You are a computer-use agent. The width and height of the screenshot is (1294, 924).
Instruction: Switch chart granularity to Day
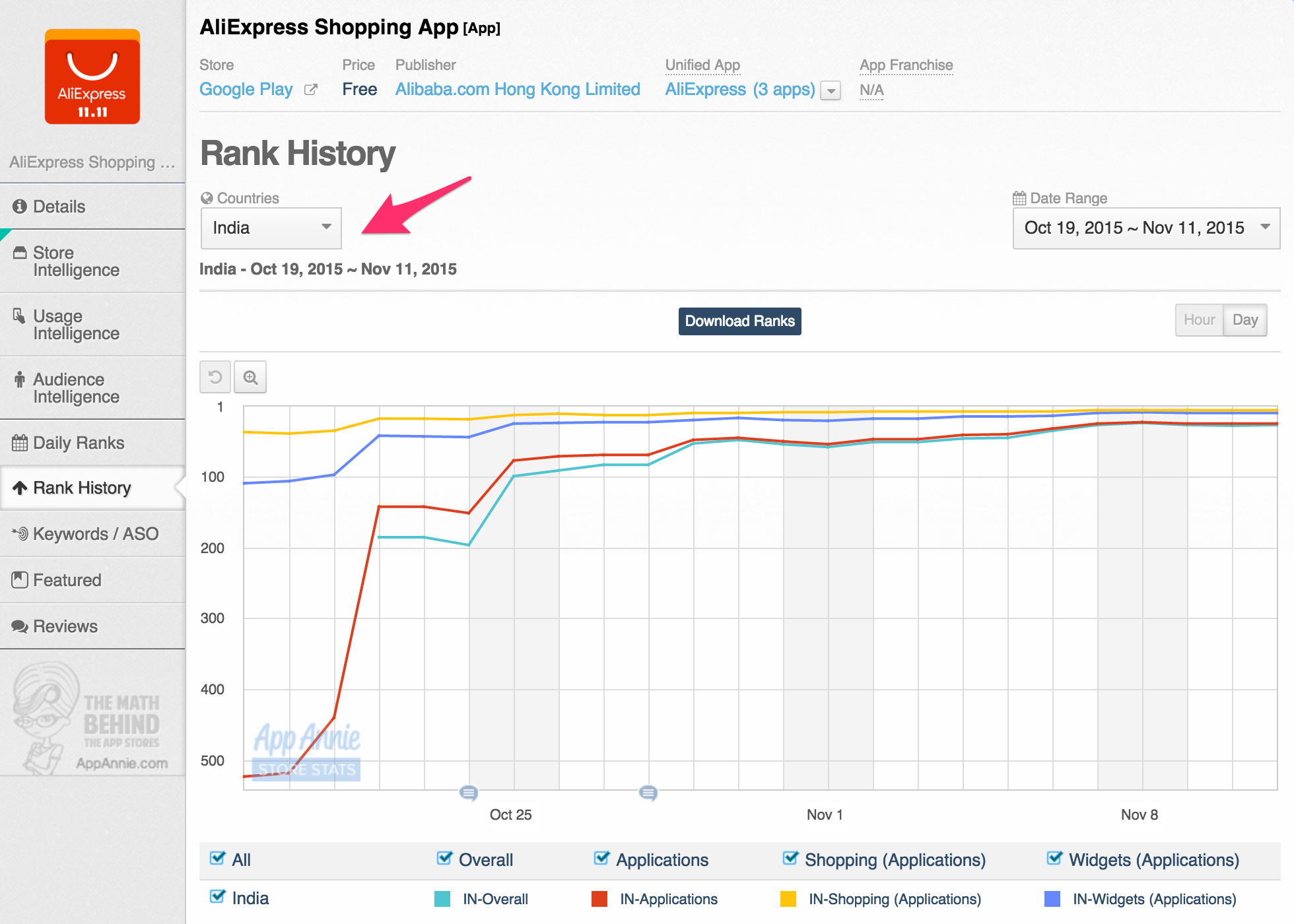pyautogui.click(x=1244, y=320)
